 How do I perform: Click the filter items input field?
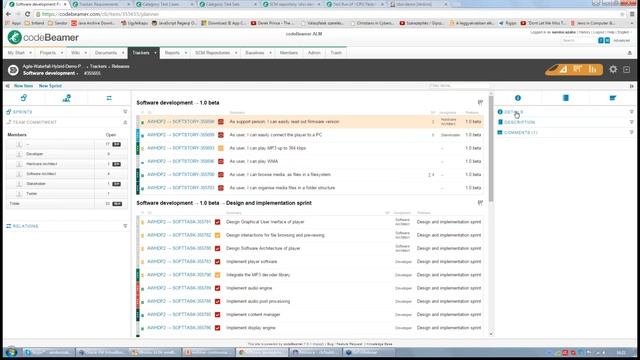(x=458, y=86)
